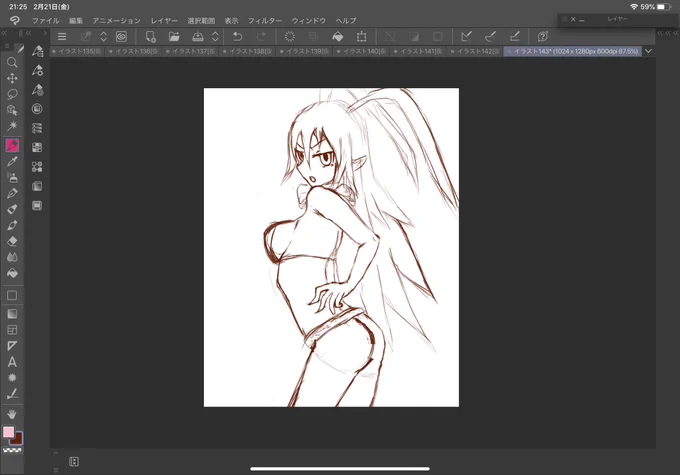
Task: Select the Blend droplets tool
Action: pos(12,257)
